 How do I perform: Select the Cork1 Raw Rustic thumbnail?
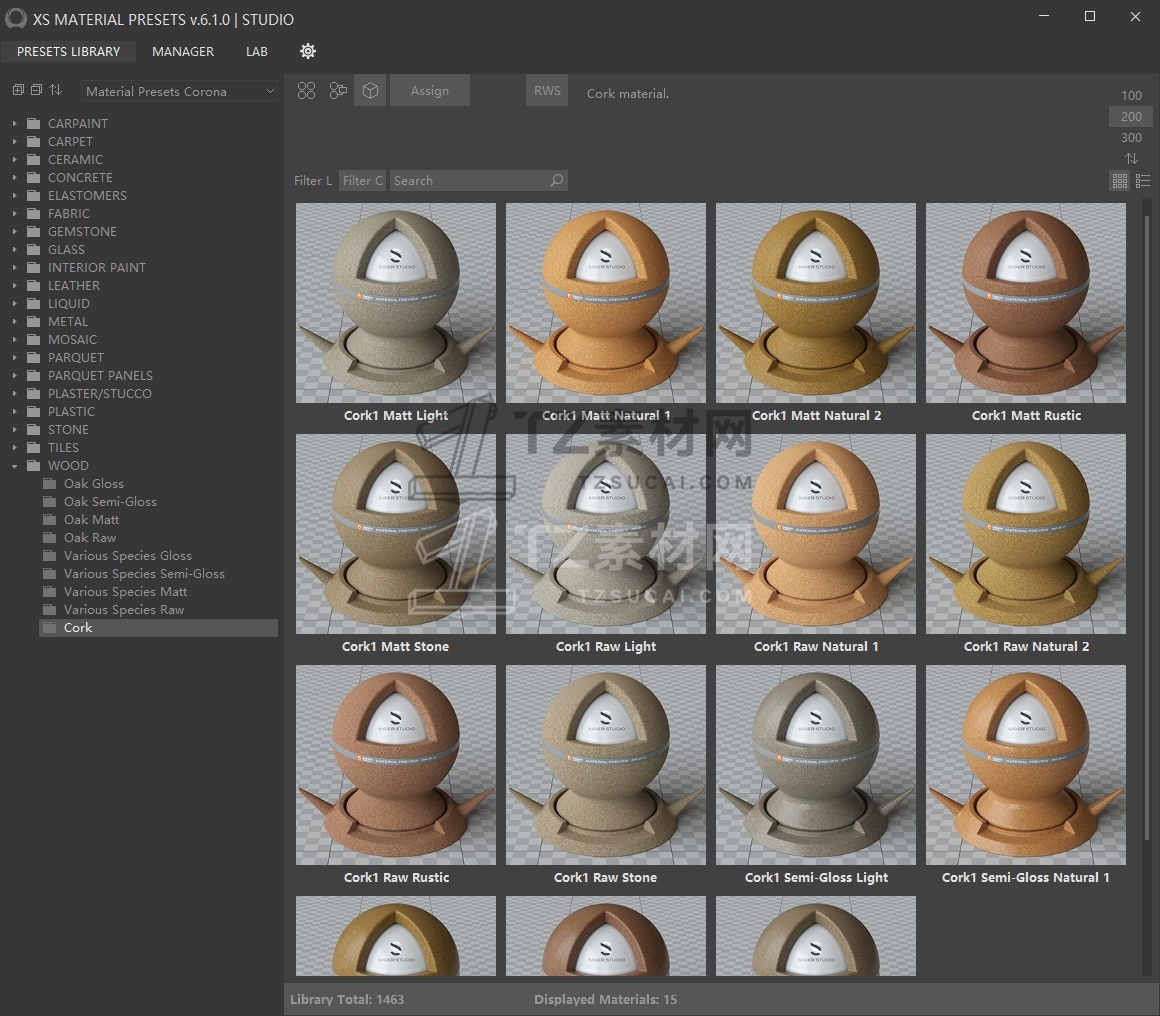[x=396, y=765]
